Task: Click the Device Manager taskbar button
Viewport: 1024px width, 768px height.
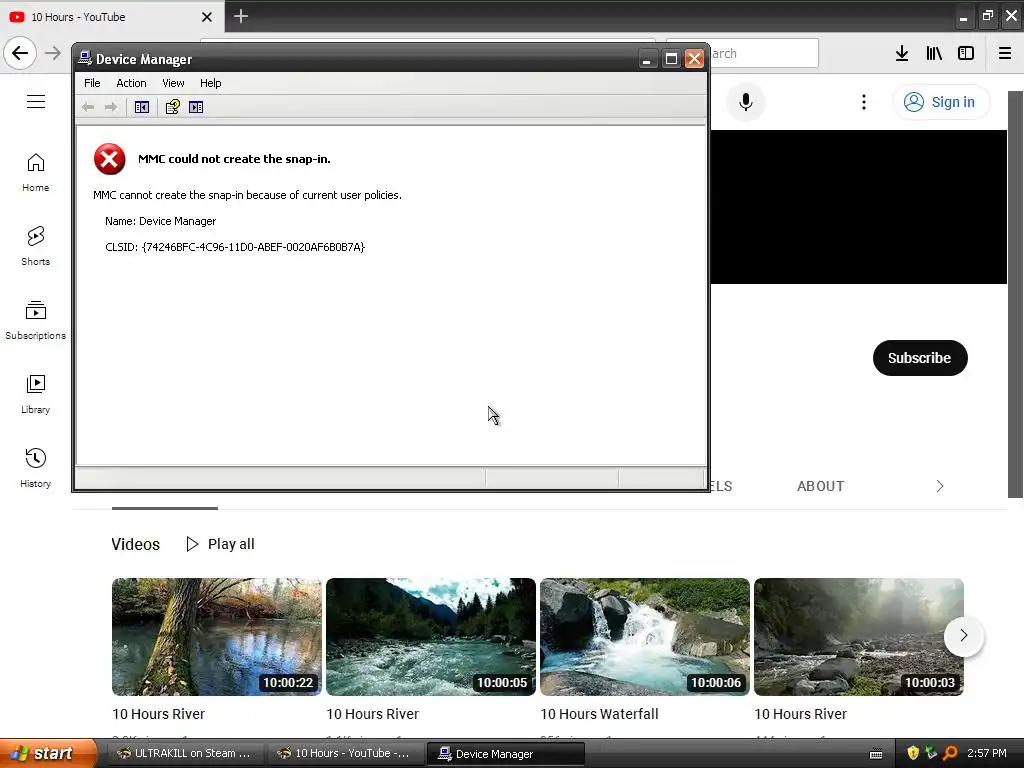Action: (x=505, y=754)
